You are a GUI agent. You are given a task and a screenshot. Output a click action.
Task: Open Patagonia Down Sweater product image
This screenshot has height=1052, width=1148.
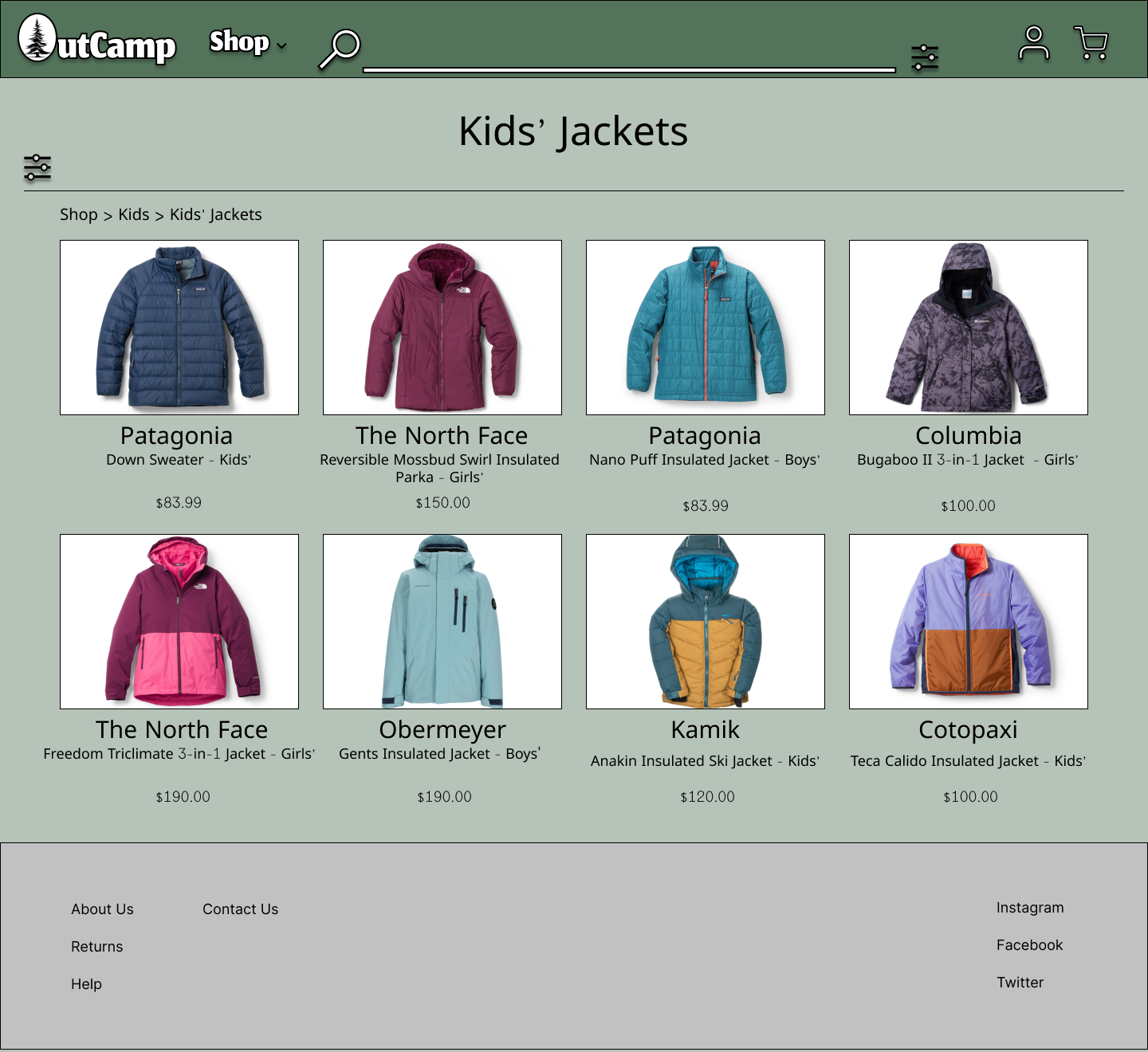179,328
